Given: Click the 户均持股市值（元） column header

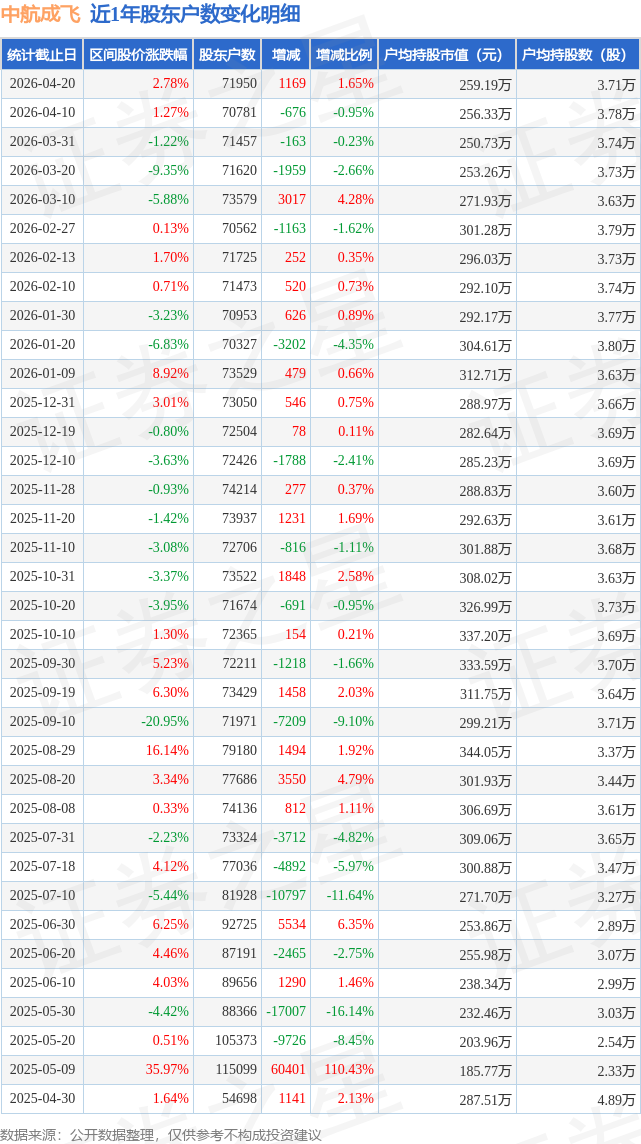Looking at the screenshot, I should point(446,55).
